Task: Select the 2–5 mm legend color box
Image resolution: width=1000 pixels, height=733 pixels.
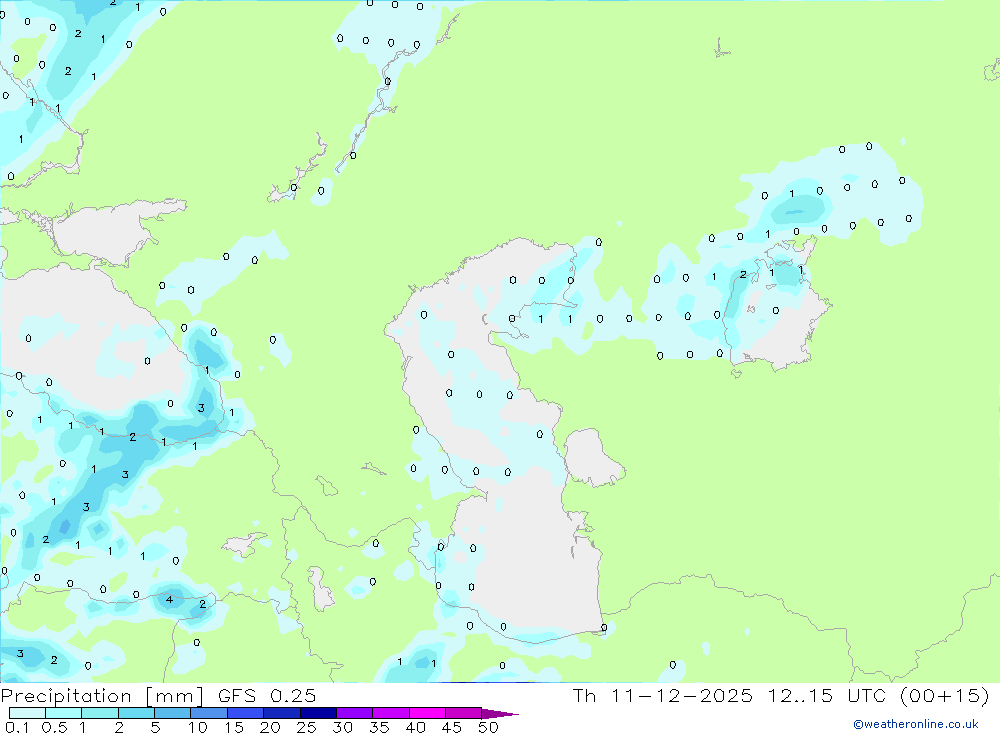Action: click(x=136, y=713)
